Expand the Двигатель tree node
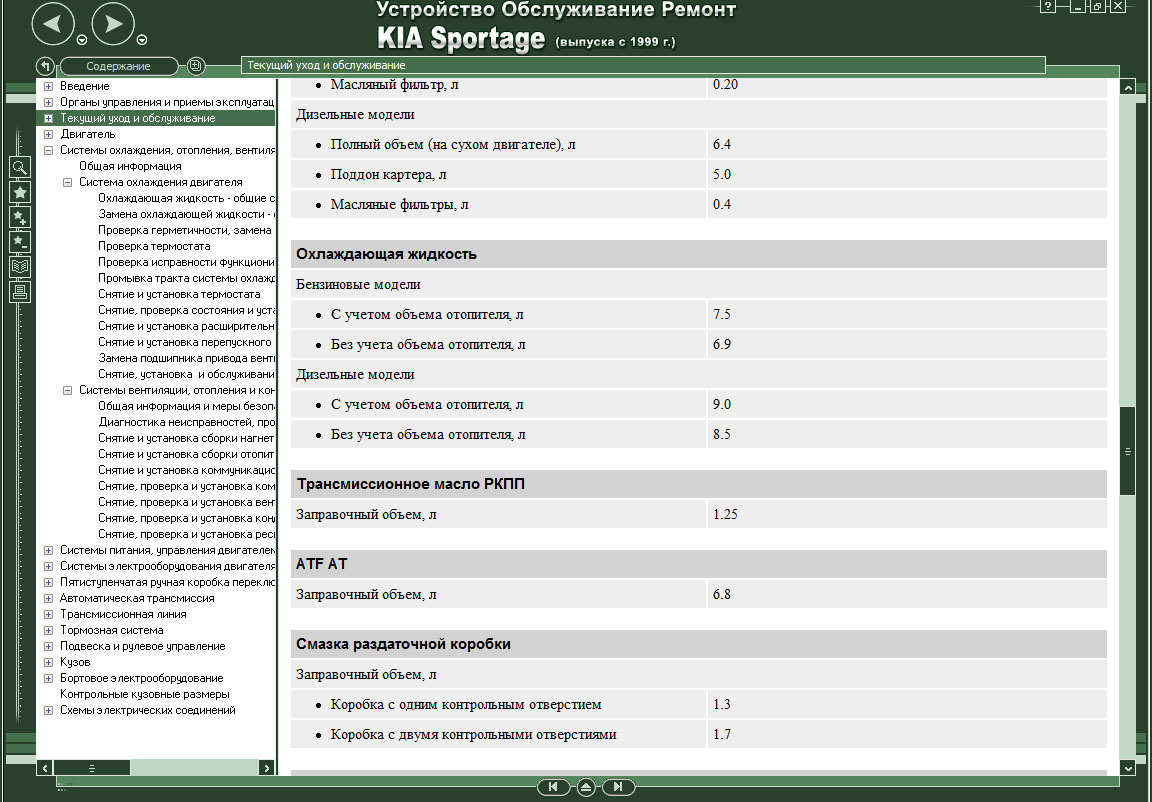 point(48,134)
